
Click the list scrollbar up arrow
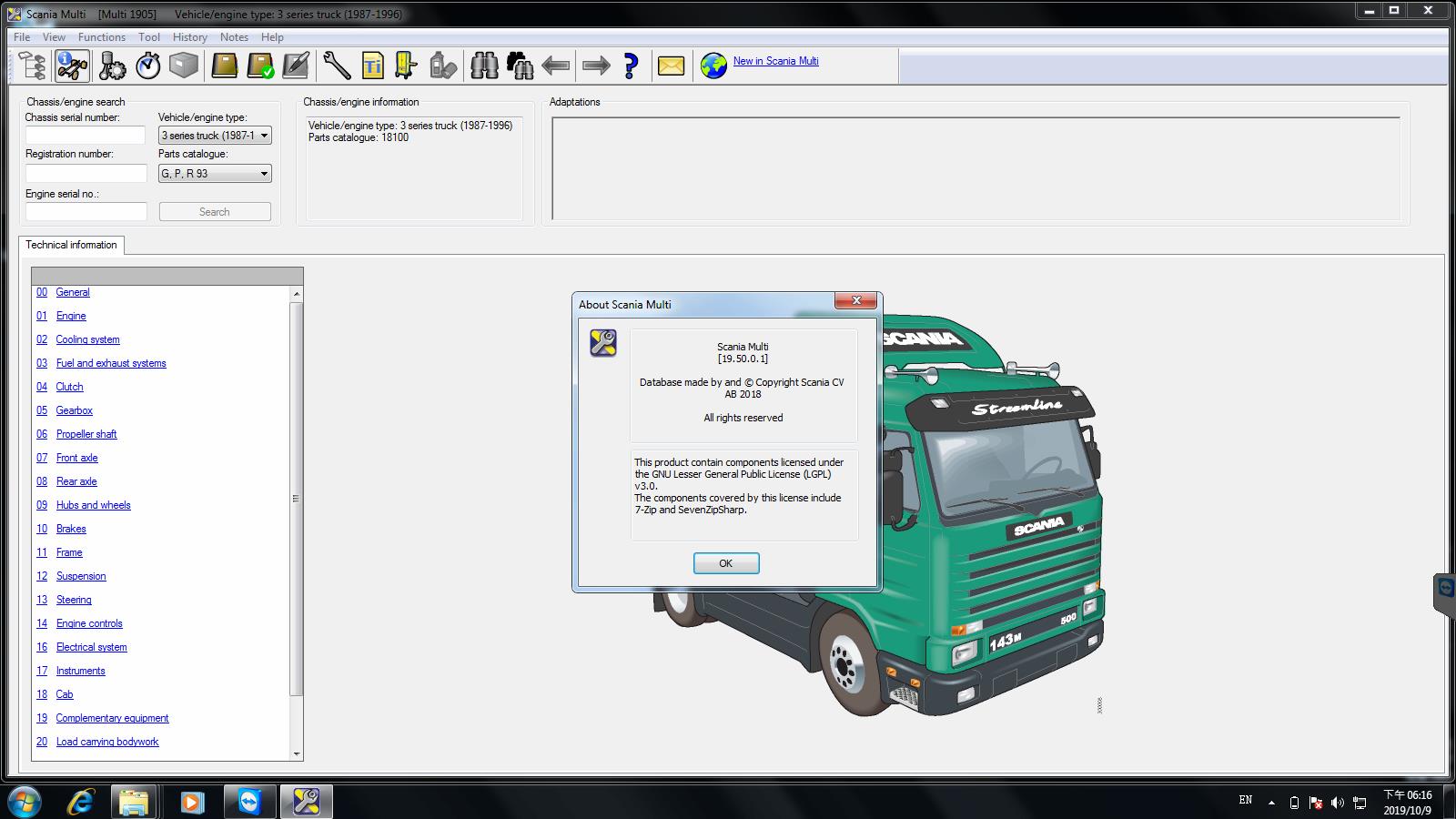click(x=296, y=294)
